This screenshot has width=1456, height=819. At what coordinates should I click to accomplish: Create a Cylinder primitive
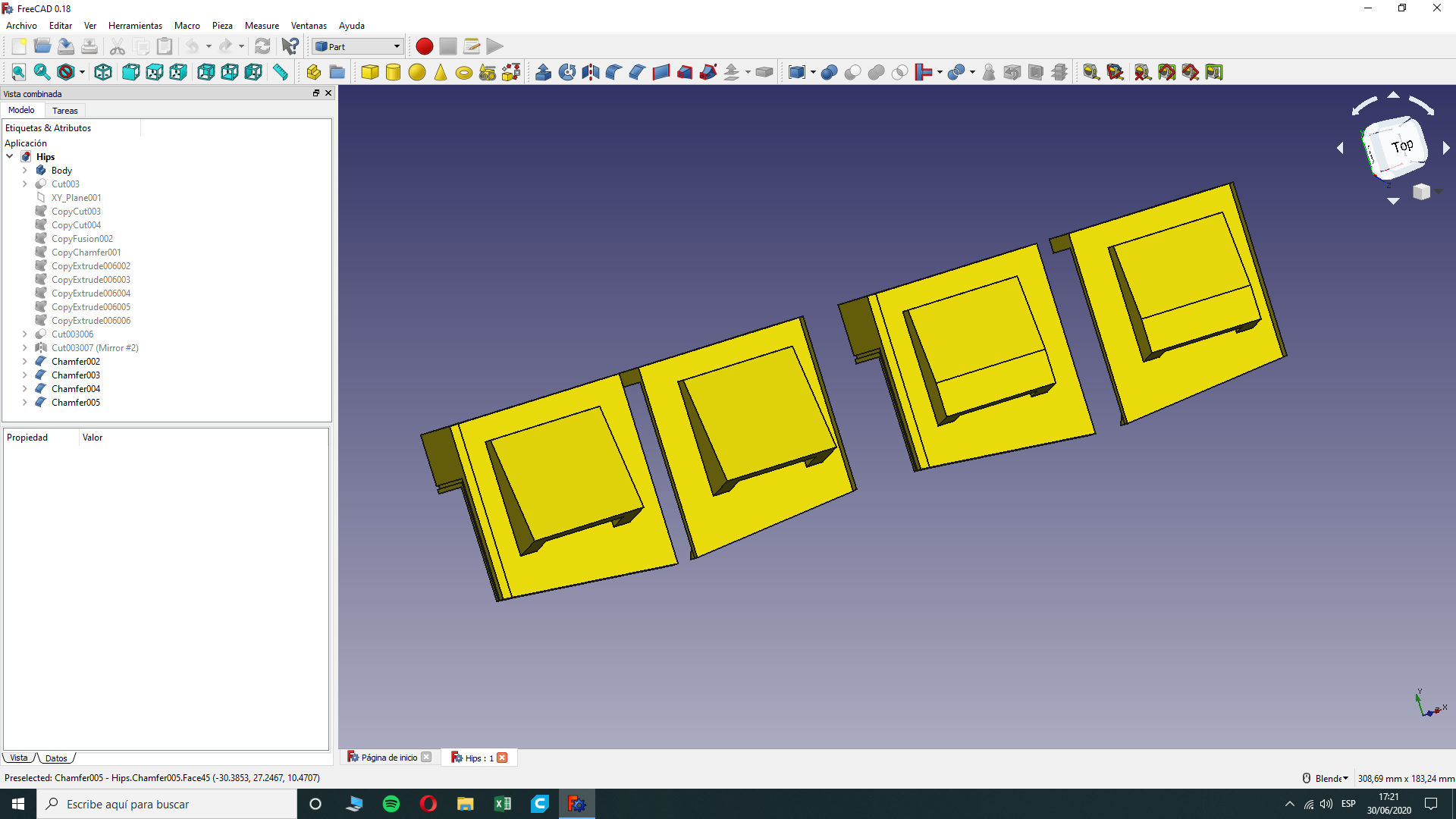pos(393,72)
